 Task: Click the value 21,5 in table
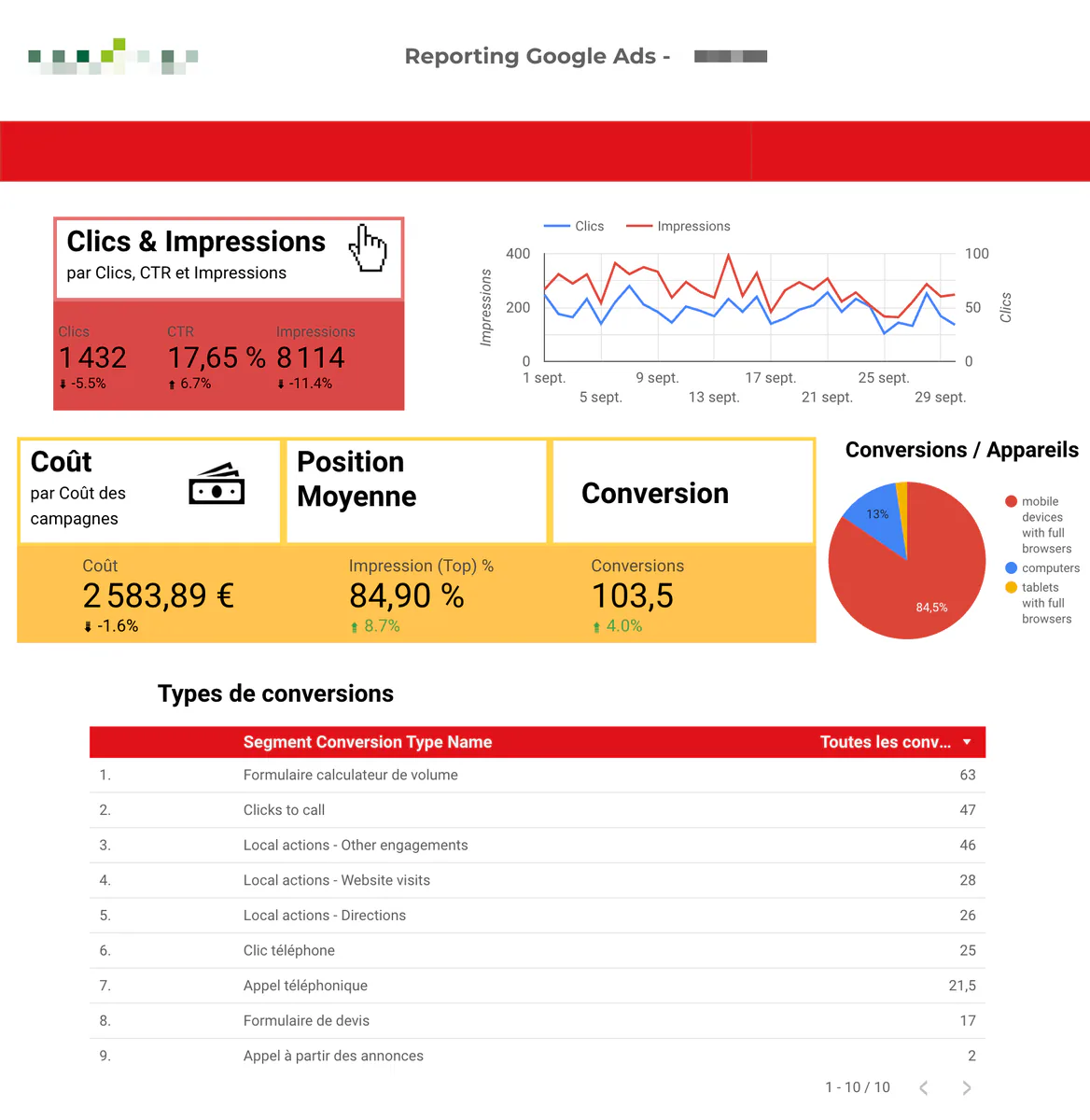tap(962, 986)
